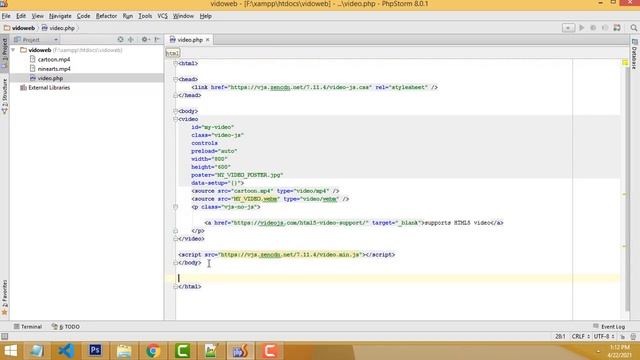Toggle the read-only lock icon
Image resolution: width=640 pixels, height=360 pixels.
(622, 337)
